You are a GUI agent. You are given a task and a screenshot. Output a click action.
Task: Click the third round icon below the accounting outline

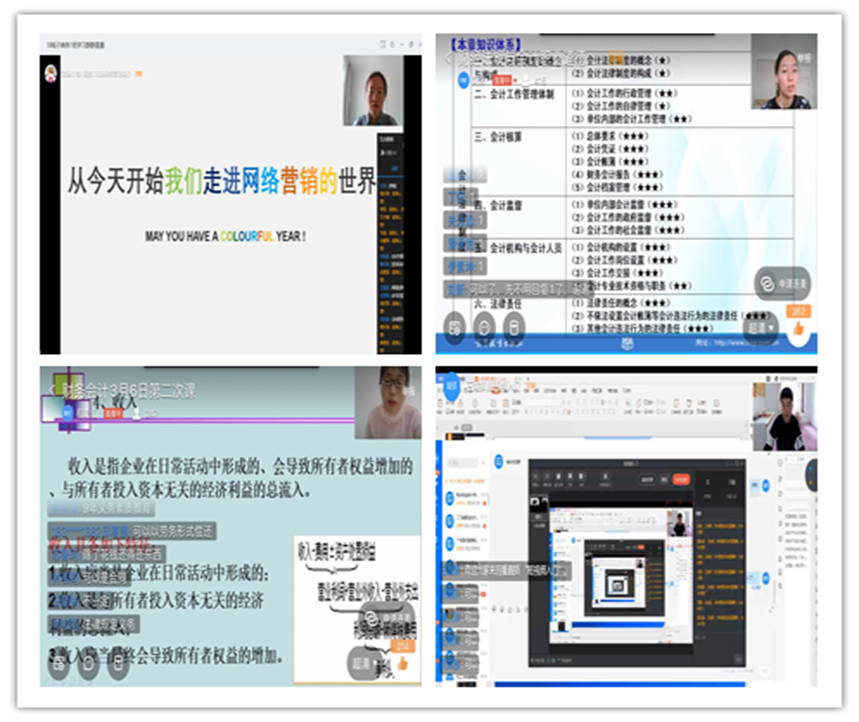pos(513,326)
